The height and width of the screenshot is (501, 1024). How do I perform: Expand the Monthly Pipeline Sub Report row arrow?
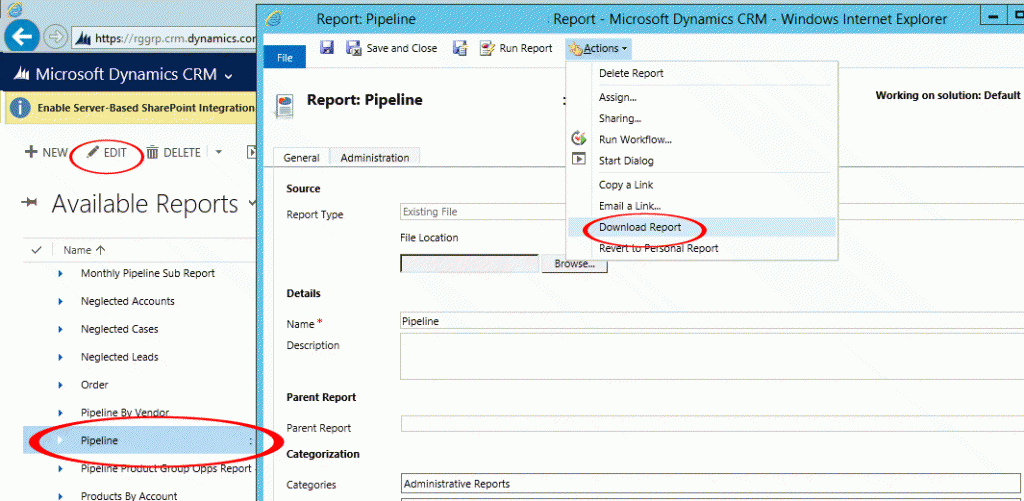pos(60,274)
